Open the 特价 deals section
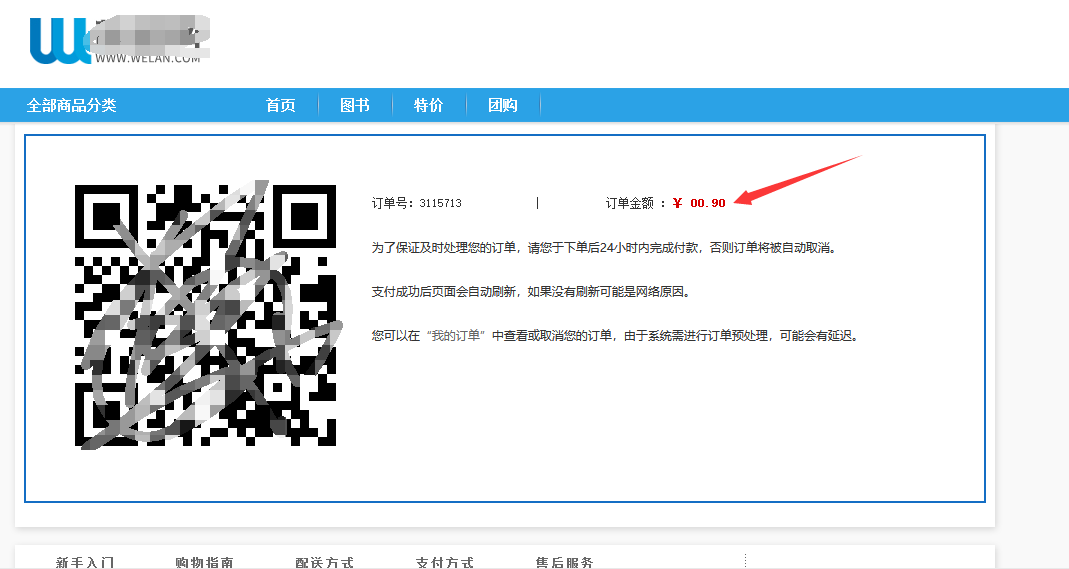The width and height of the screenshot is (1069, 569). [x=428, y=105]
